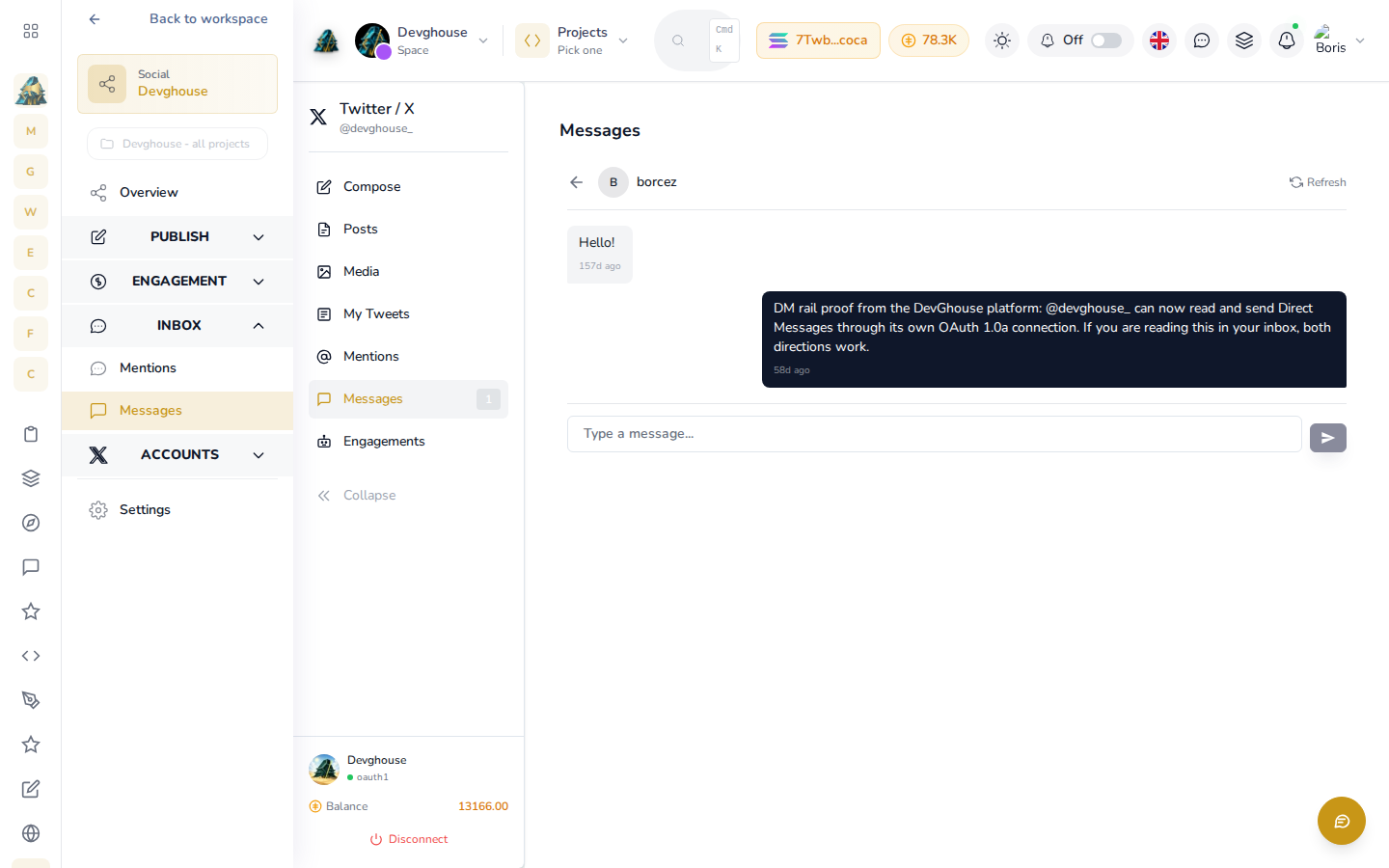Open Mentions under INBOX section
Image resolution: width=1389 pixels, height=868 pixels.
[x=177, y=368]
